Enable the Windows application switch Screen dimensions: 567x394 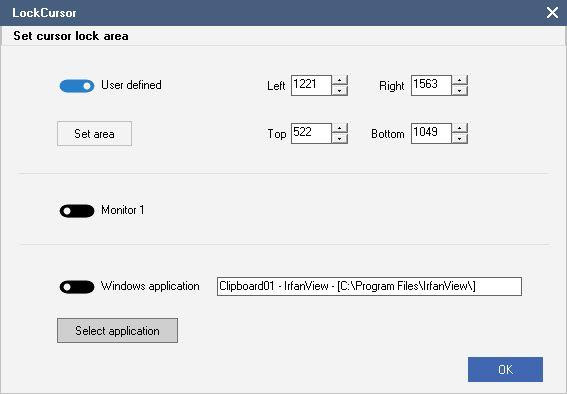coord(77,287)
